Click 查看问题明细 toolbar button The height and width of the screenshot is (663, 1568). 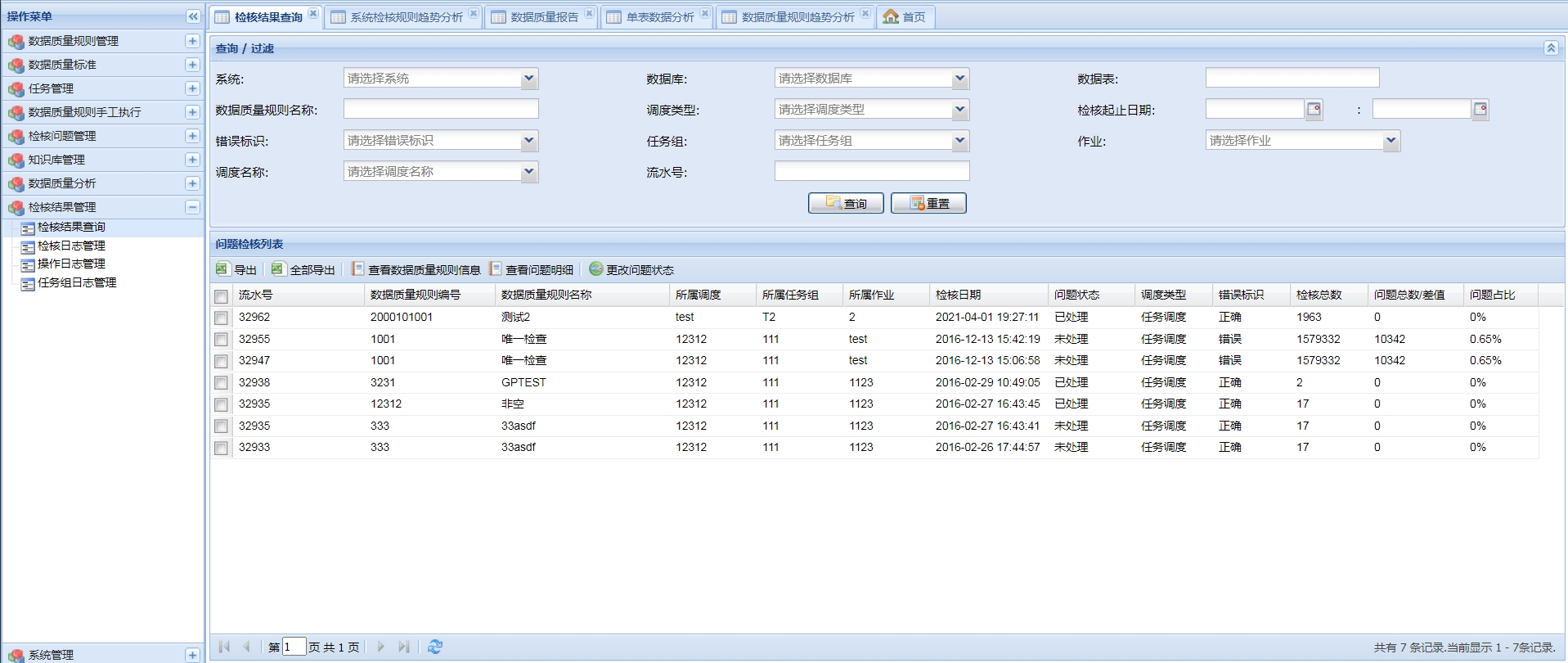point(531,269)
